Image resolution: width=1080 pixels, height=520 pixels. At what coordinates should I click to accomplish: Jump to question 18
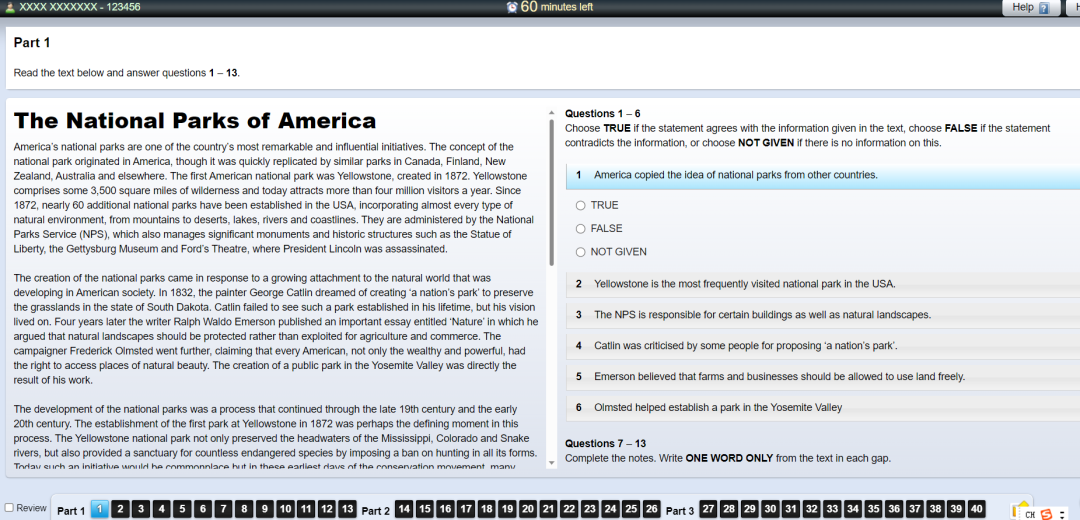click(x=487, y=510)
